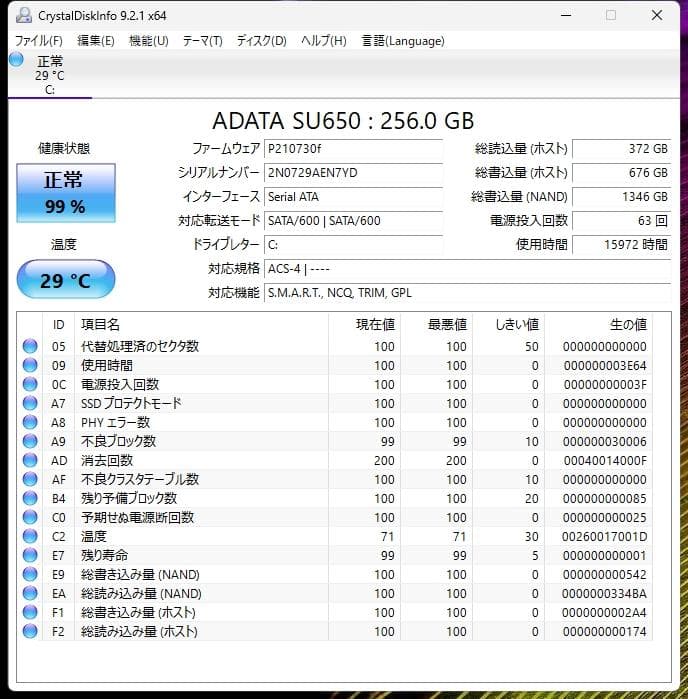688x699 pixels.
Task: Click the 現在値 column header
Action: click(x=364, y=325)
